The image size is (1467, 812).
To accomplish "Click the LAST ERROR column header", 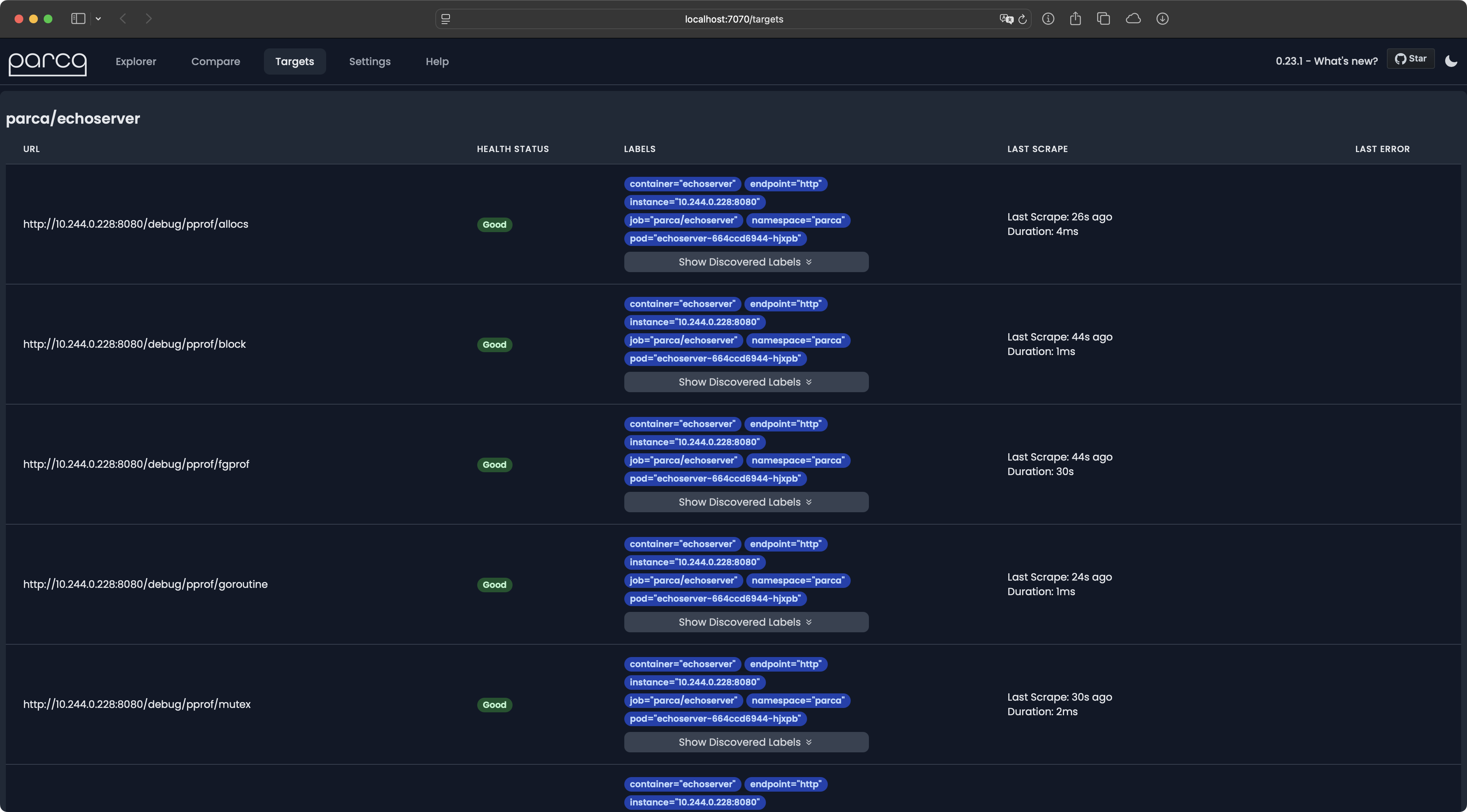I will (1382, 149).
